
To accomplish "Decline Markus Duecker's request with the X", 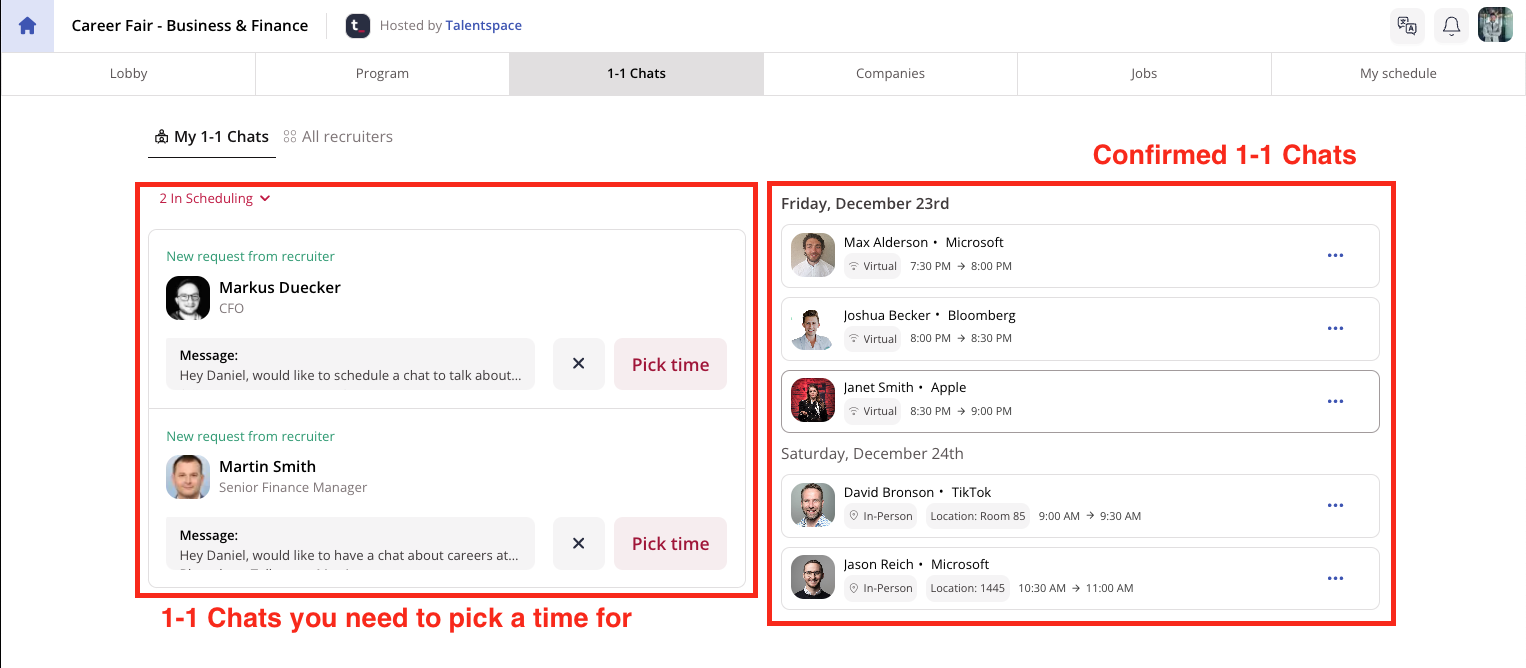I will click(x=578, y=364).
